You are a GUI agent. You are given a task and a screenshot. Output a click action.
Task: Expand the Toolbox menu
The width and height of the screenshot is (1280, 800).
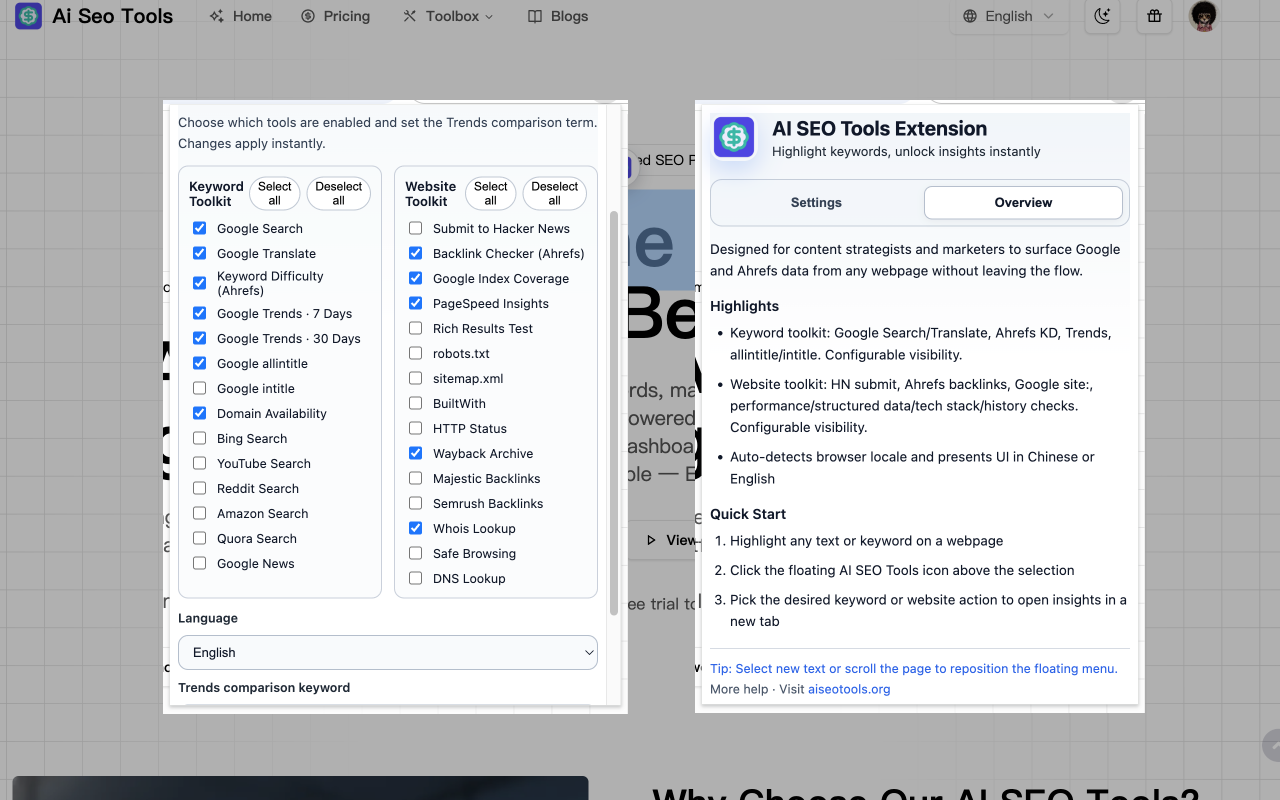[x=448, y=16]
